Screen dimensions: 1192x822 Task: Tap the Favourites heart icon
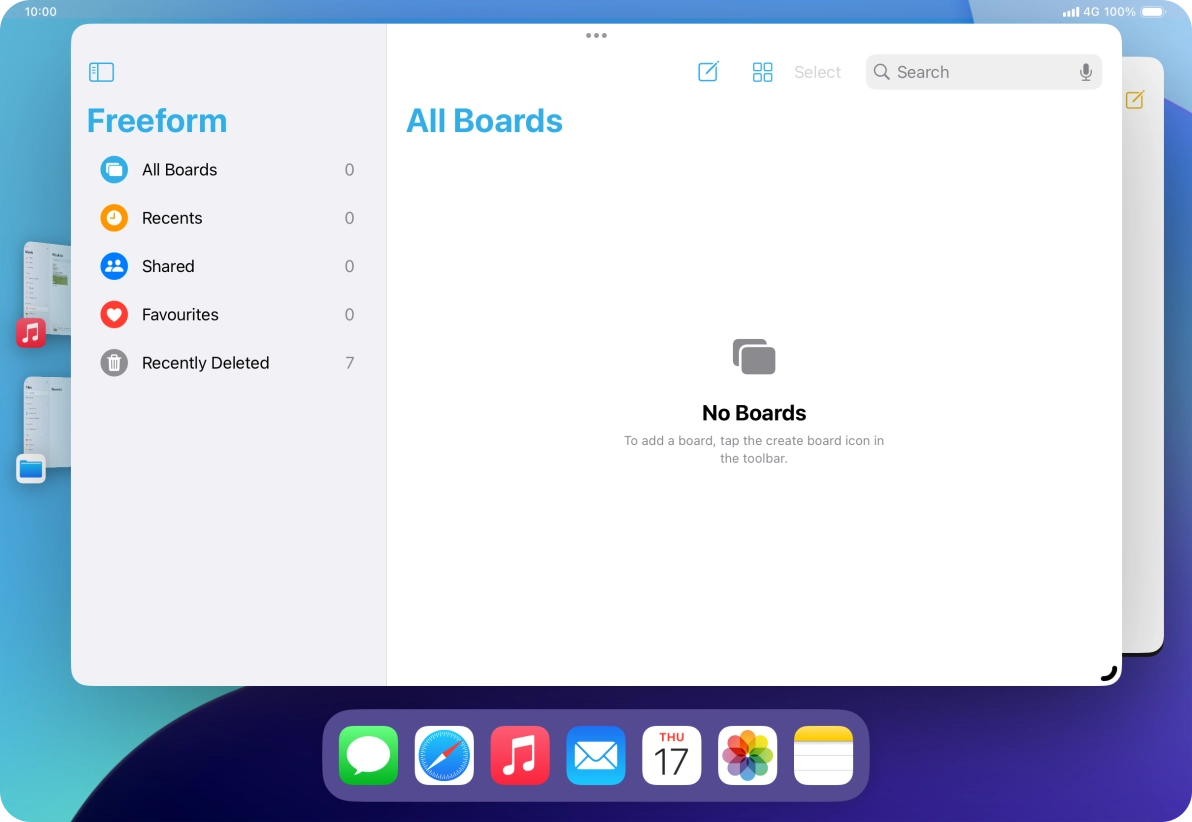tap(113, 314)
